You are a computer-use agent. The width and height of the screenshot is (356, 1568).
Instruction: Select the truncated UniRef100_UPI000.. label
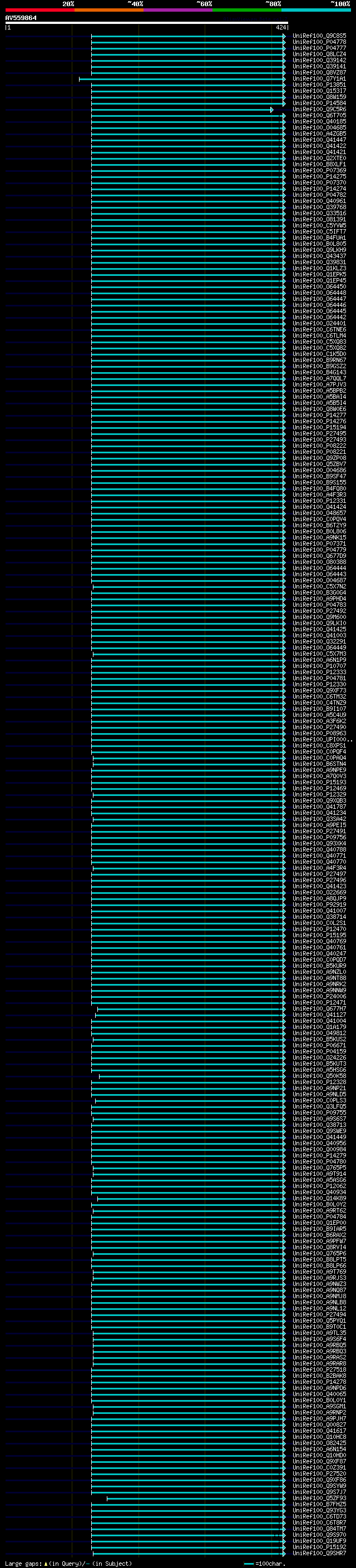click(x=323, y=740)
